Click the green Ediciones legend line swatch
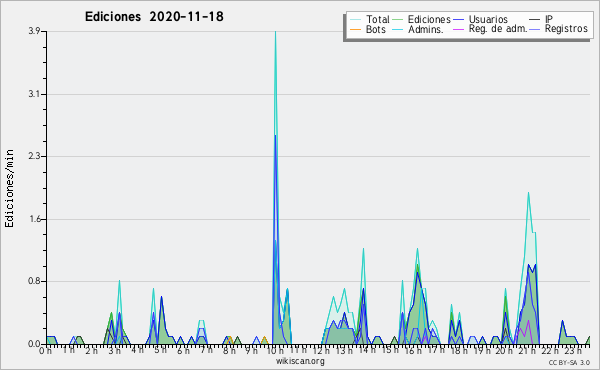Screen dimensions: 600x370 point(398,20)
